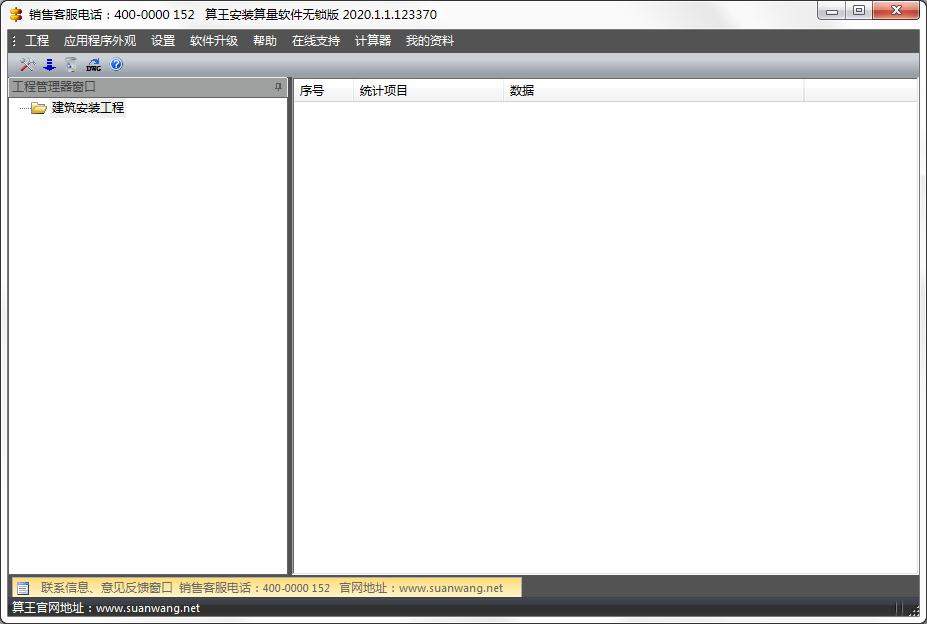Image resolution: width=927 pixels, height=624 pixels.
Task: Open the 在线支持 menu
Action: click(x=316, y=41)
